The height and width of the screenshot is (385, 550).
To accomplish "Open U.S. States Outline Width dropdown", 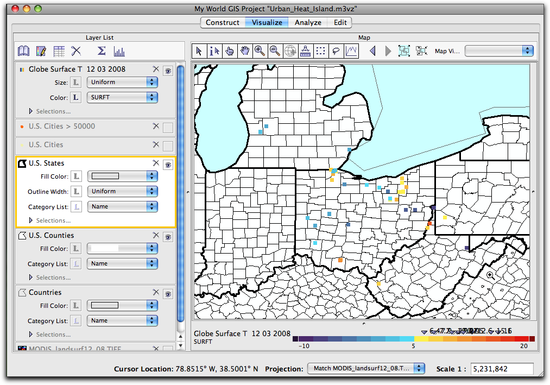I will (122, 191).
